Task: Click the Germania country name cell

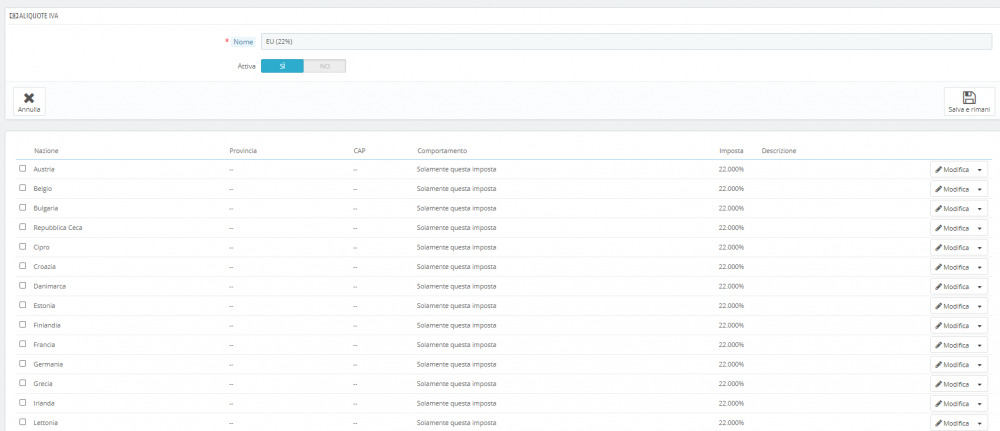Action: [x=48, y=364]
